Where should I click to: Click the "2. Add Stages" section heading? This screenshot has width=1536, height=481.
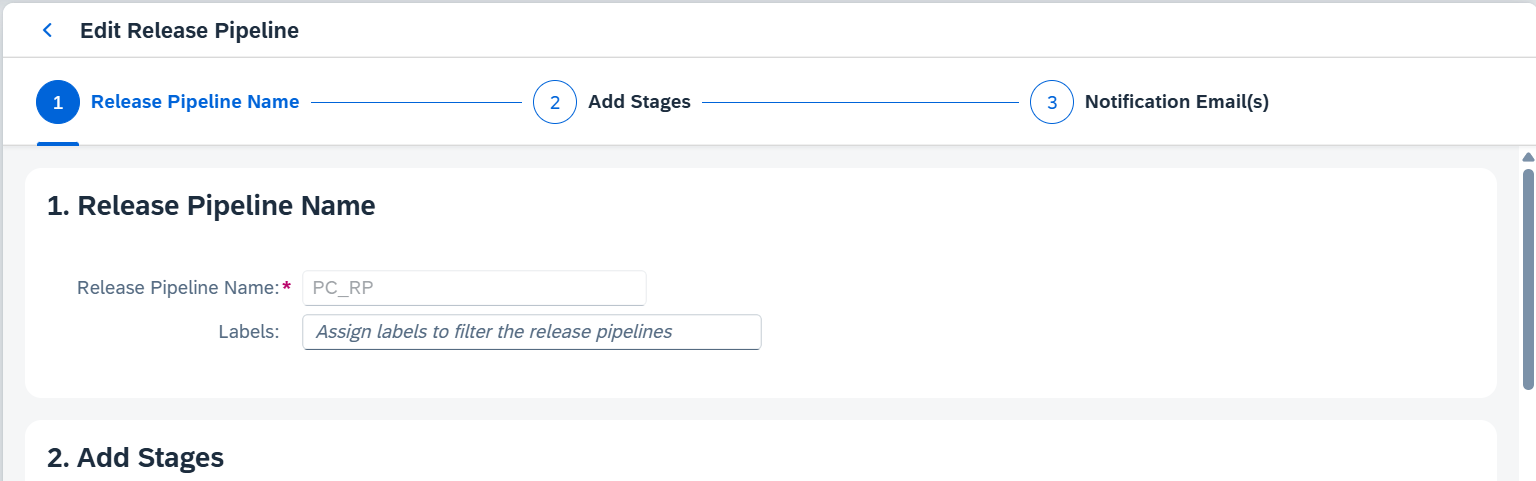coord(135,458)
